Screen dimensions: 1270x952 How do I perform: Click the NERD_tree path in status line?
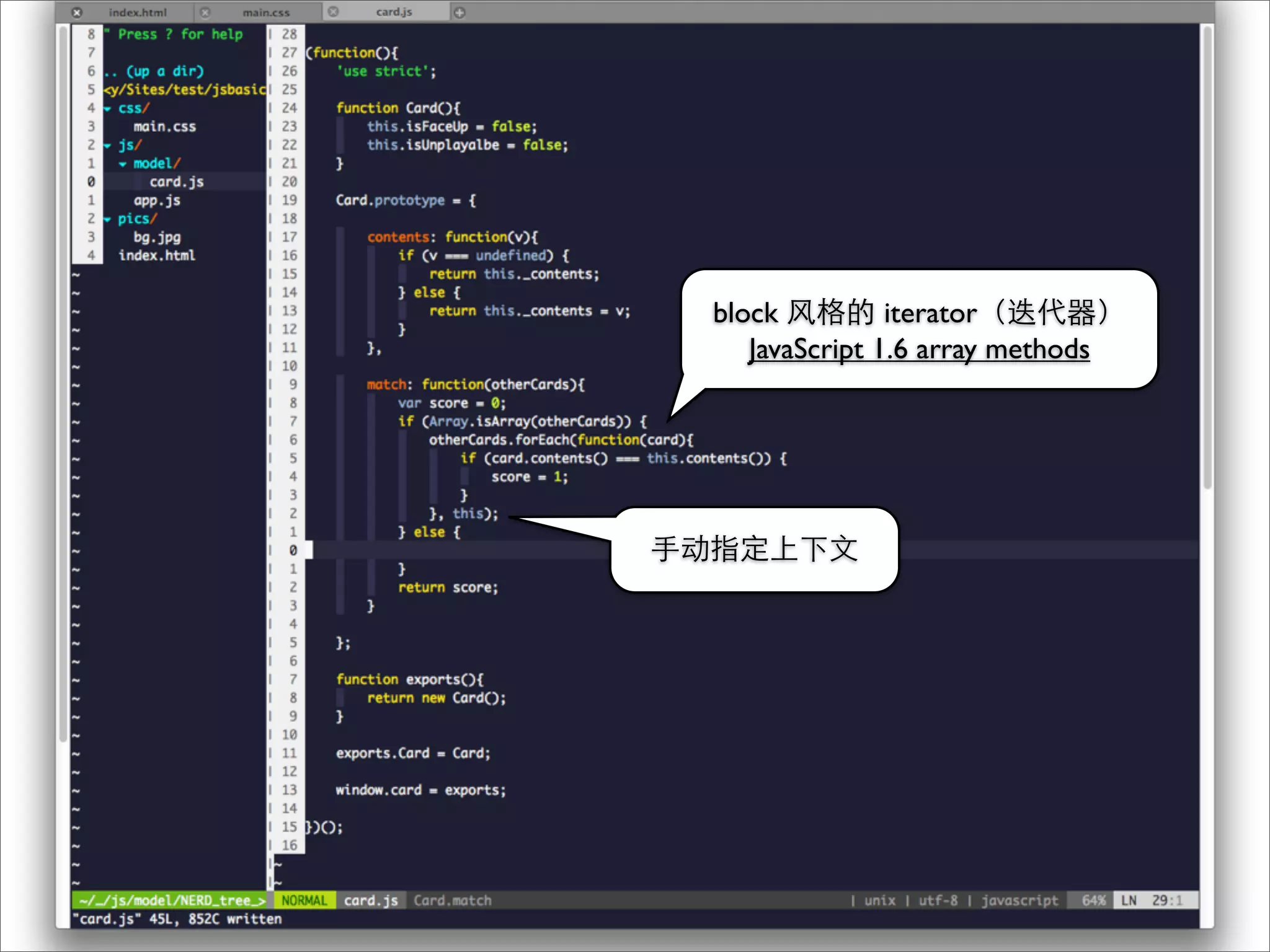(x=171, y=900)
